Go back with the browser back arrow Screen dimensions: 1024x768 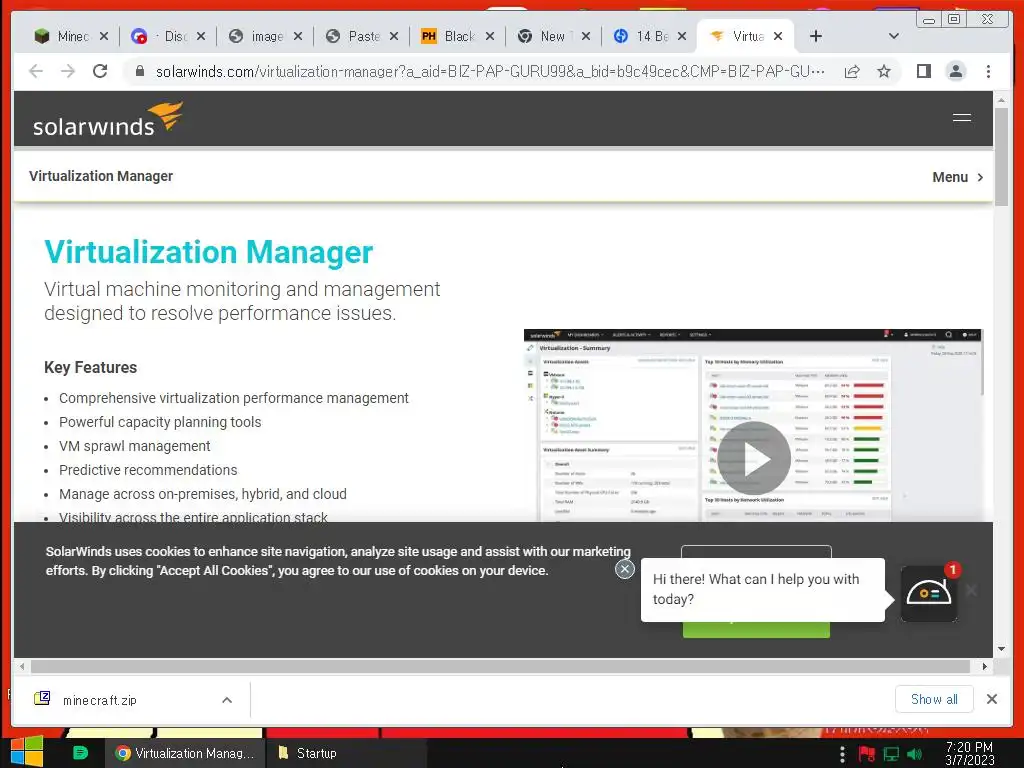point(36,71)
